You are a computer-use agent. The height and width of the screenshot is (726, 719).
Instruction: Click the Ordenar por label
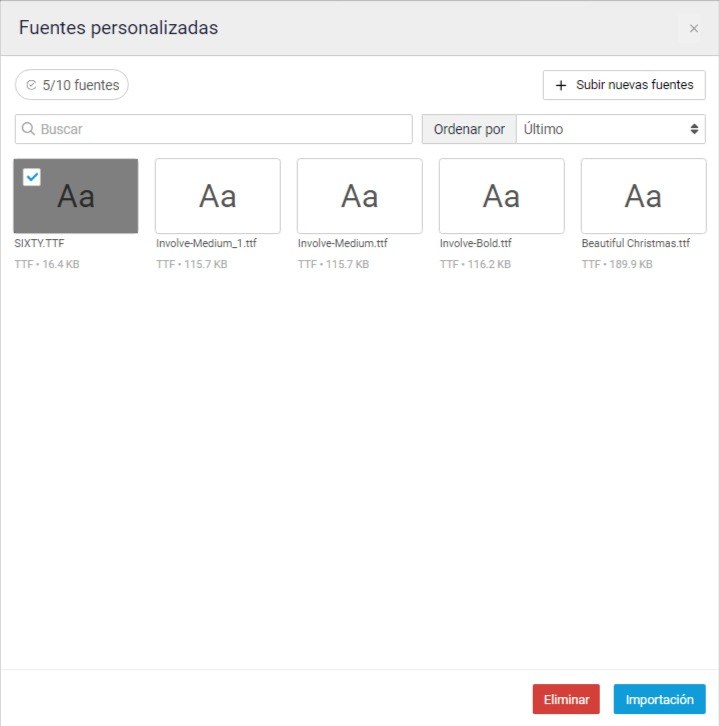[x=469, y=129]
